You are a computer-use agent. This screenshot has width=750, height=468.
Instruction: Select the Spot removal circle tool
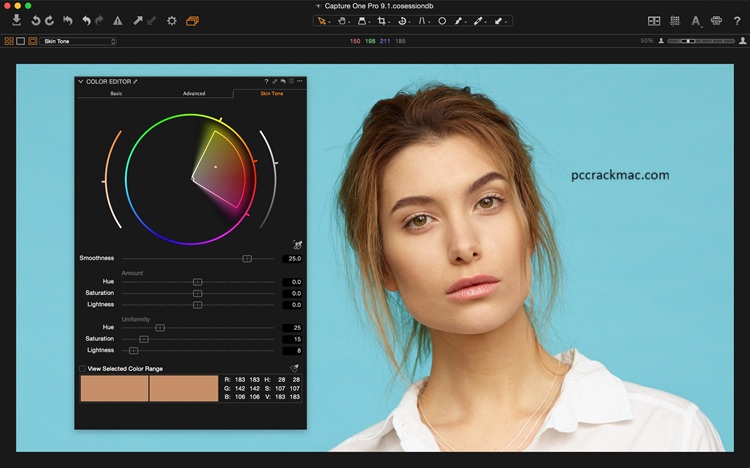(x=442, y=21)
